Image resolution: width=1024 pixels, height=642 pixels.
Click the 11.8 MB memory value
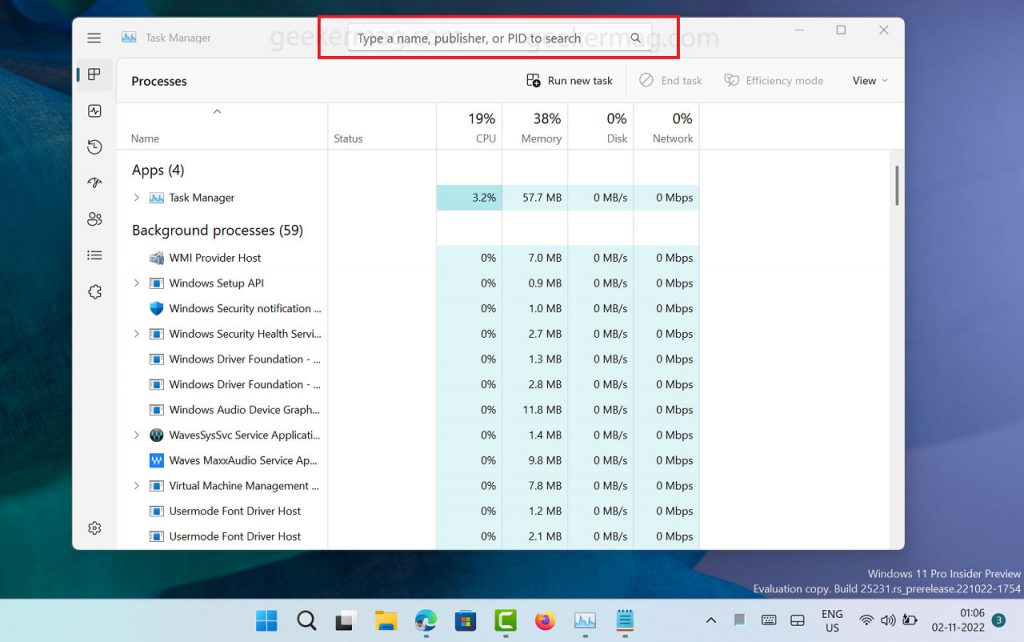[x=542, y=409]
